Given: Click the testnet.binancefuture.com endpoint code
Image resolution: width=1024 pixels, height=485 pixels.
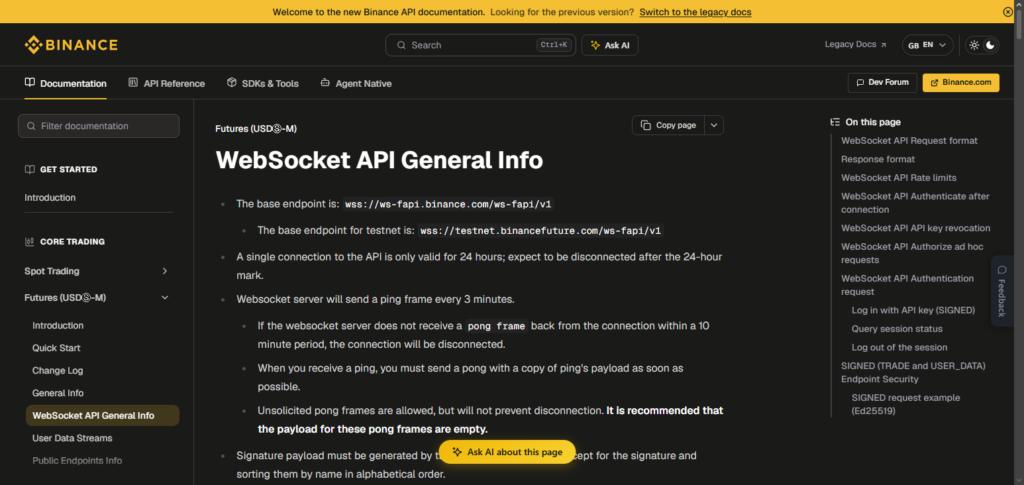Looking at the screenshot, I should [x=541, y=230].
